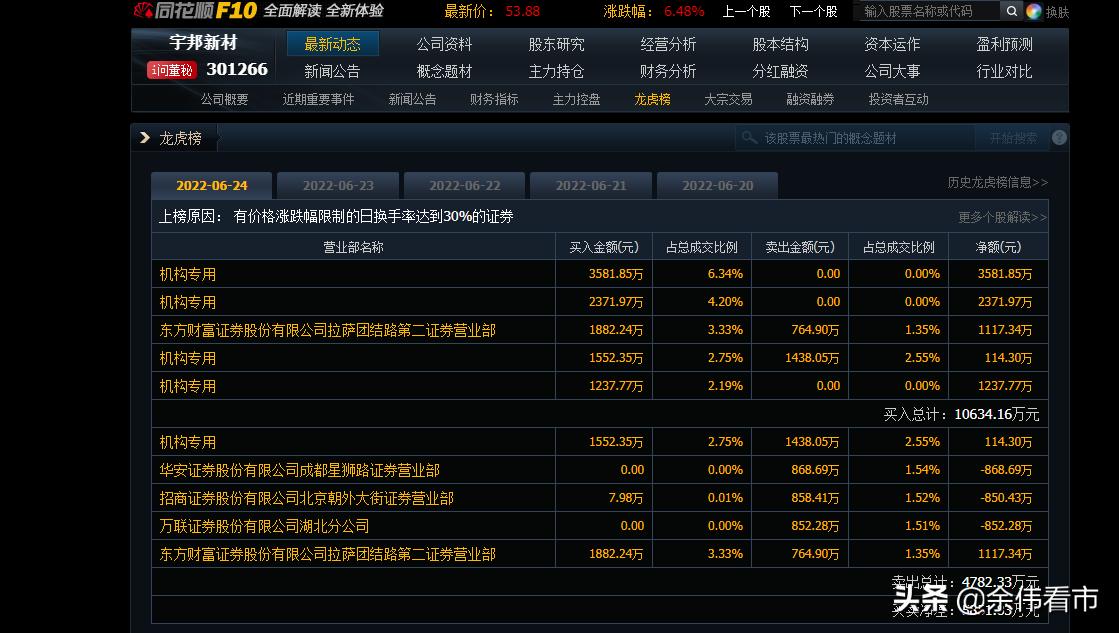Expand the 龙虎榜 section via its chevron arrow
The image size is (1119, 633).
(144, 137)
